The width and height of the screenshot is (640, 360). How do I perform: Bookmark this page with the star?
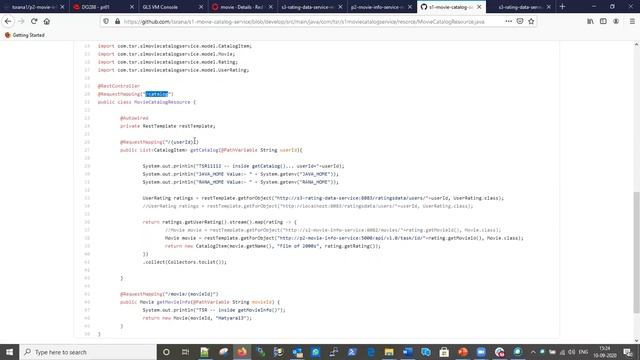(531, 21)
